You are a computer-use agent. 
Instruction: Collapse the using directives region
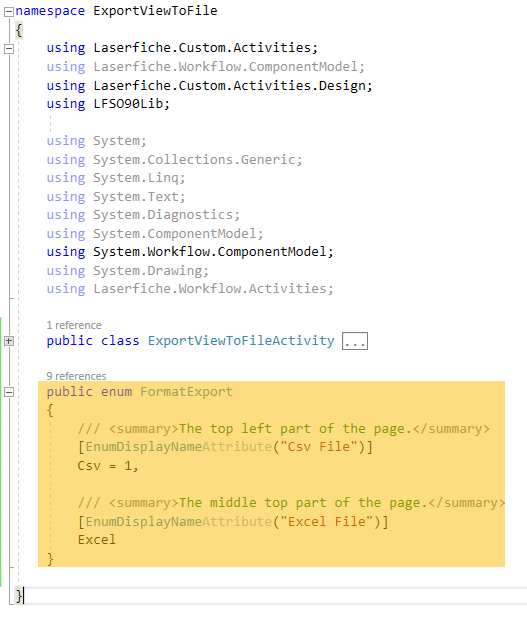coord(9,49)
